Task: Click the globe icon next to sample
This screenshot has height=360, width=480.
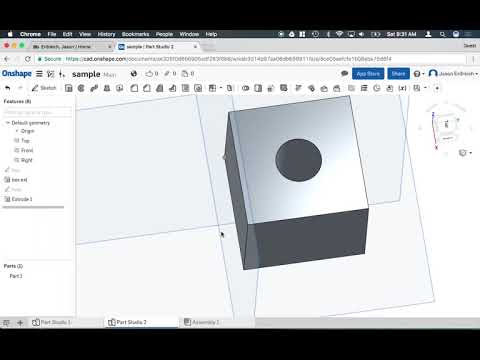Action: (x=134, y=74)
